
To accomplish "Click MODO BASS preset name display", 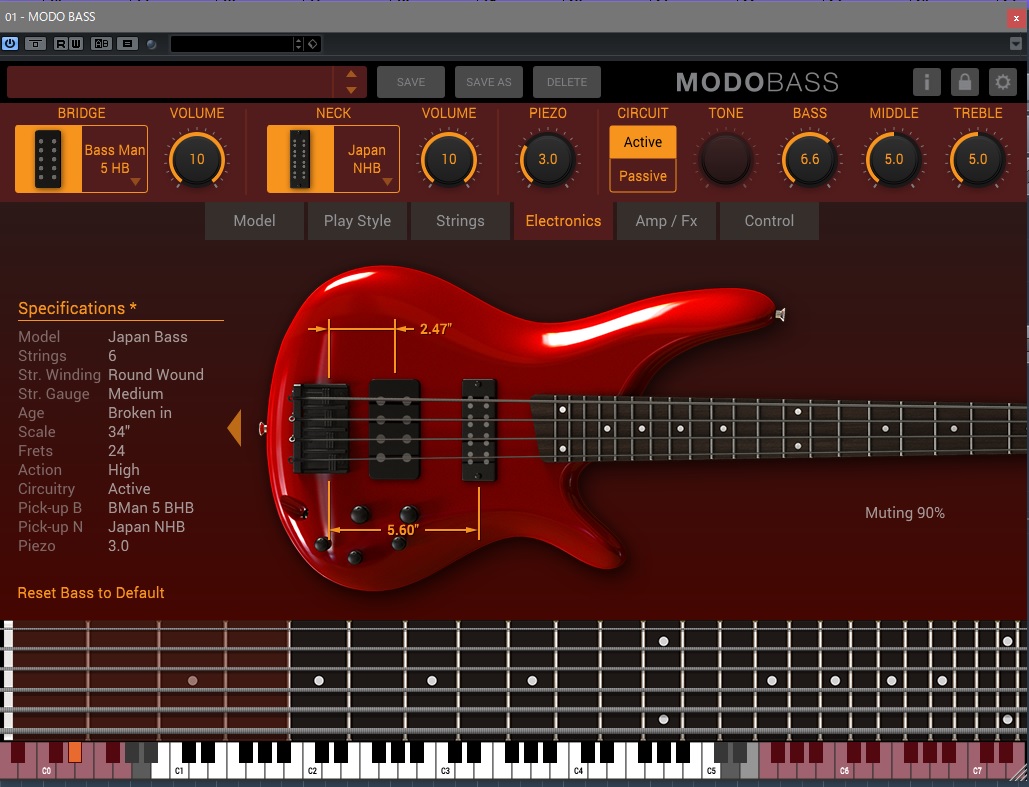I will click(x=169, y=82).
